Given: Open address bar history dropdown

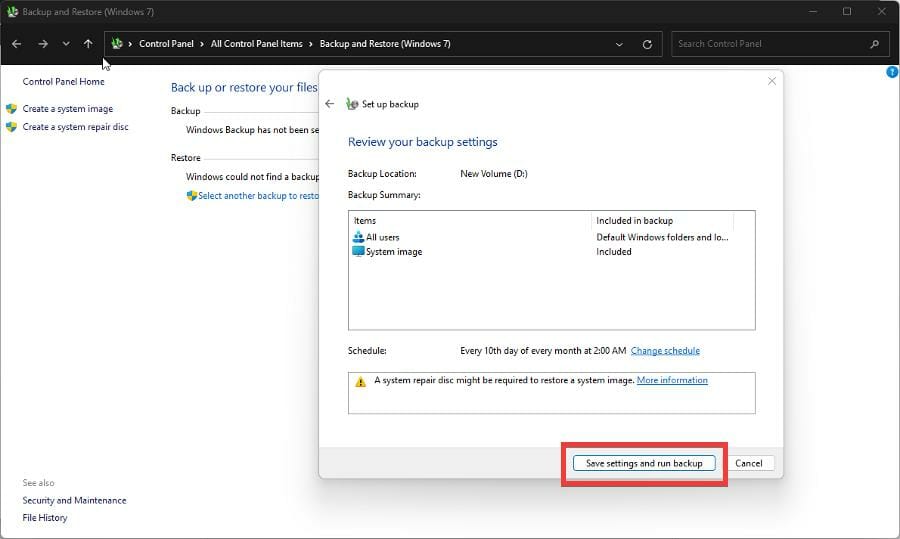Looking at the screenshot, I should [620, 44].
